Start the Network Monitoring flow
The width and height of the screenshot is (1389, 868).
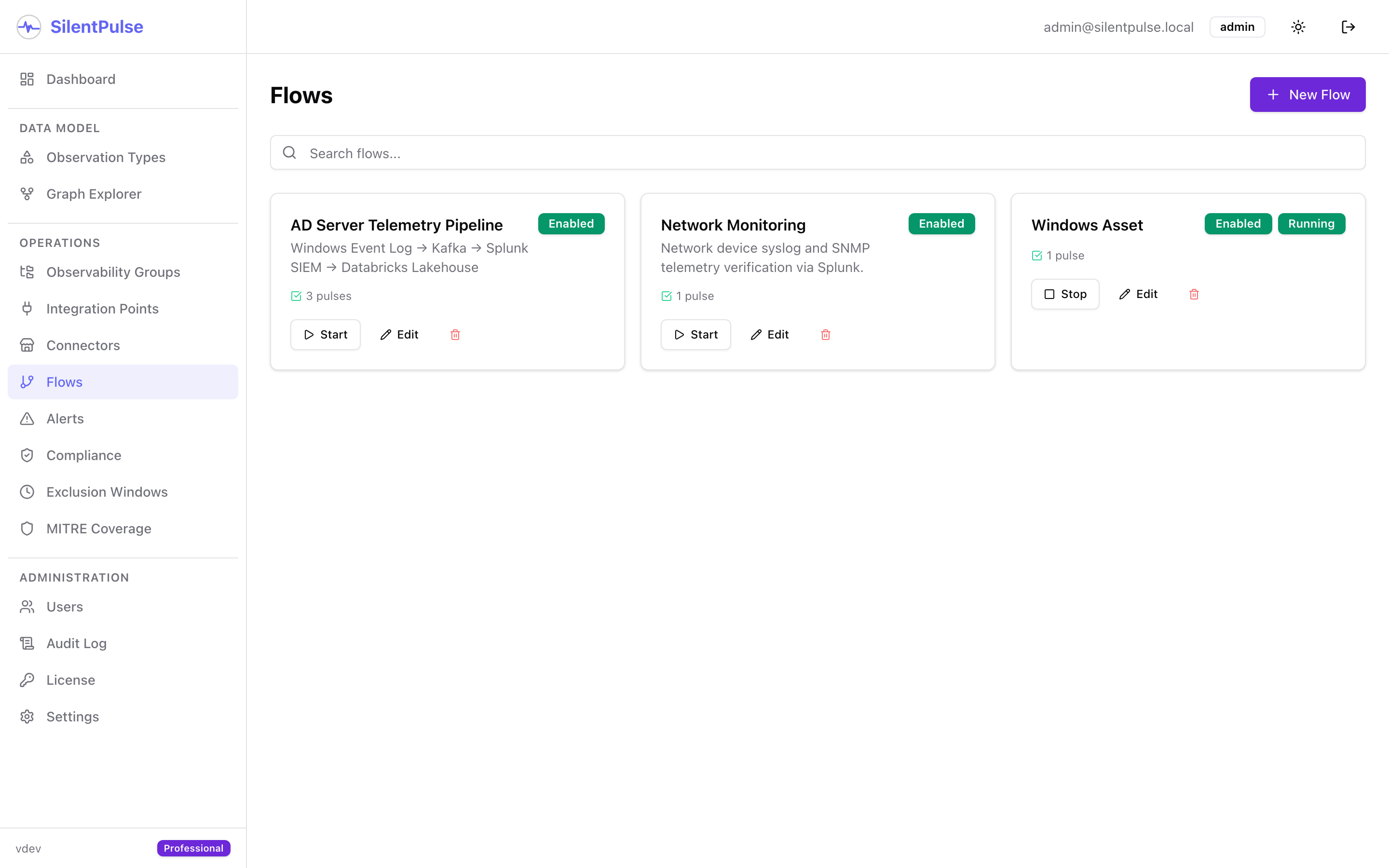tap(695, 335)
